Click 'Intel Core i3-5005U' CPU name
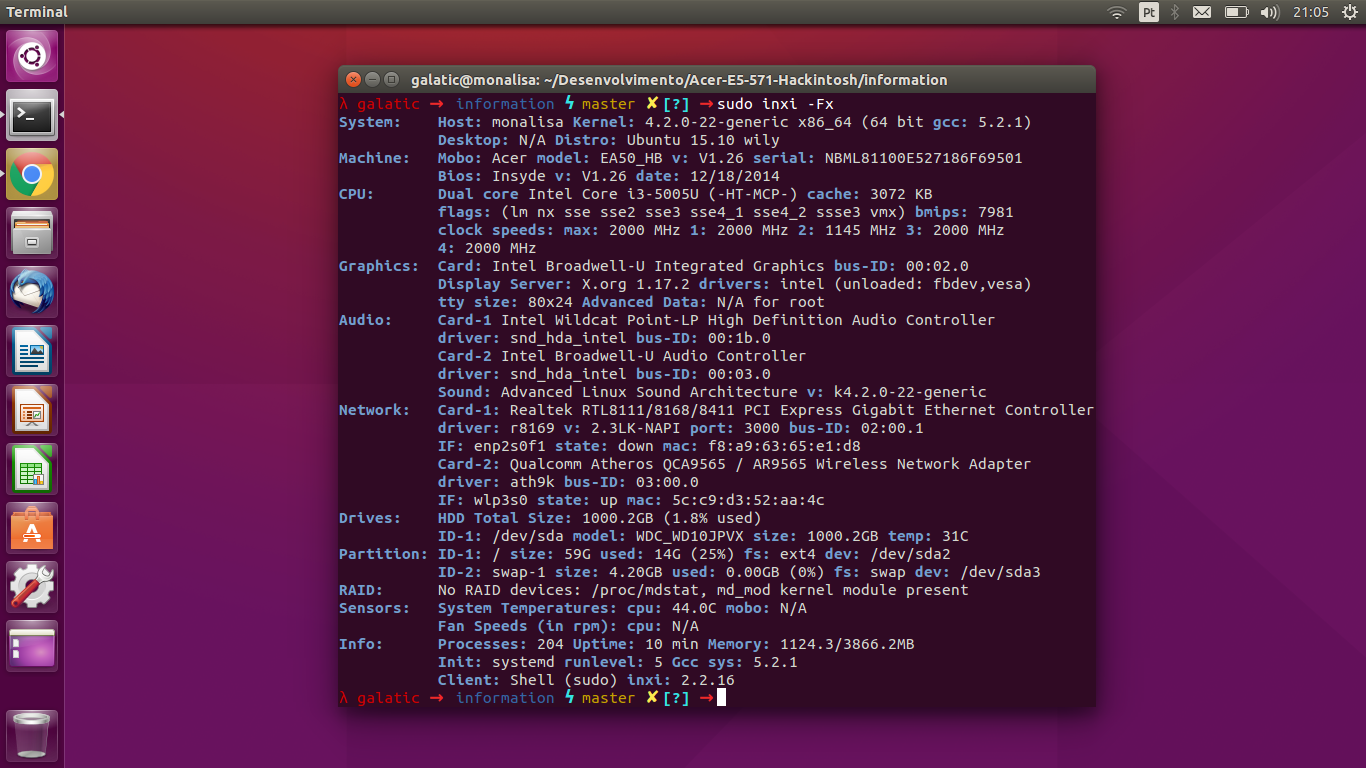This screenshot has height=768, width=1366. coord(613,194)
